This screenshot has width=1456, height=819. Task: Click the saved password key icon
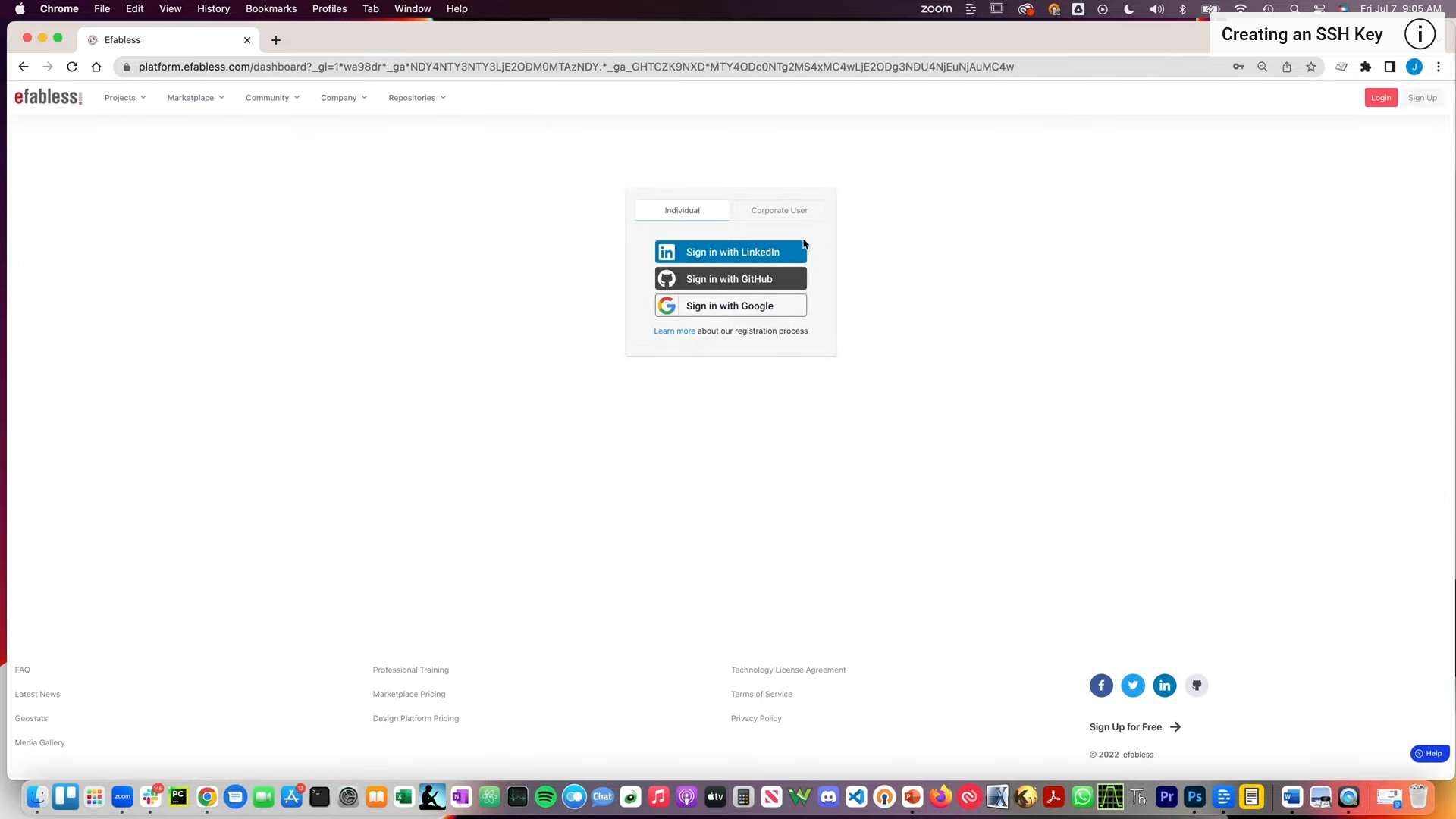[x=1238, y=67]
